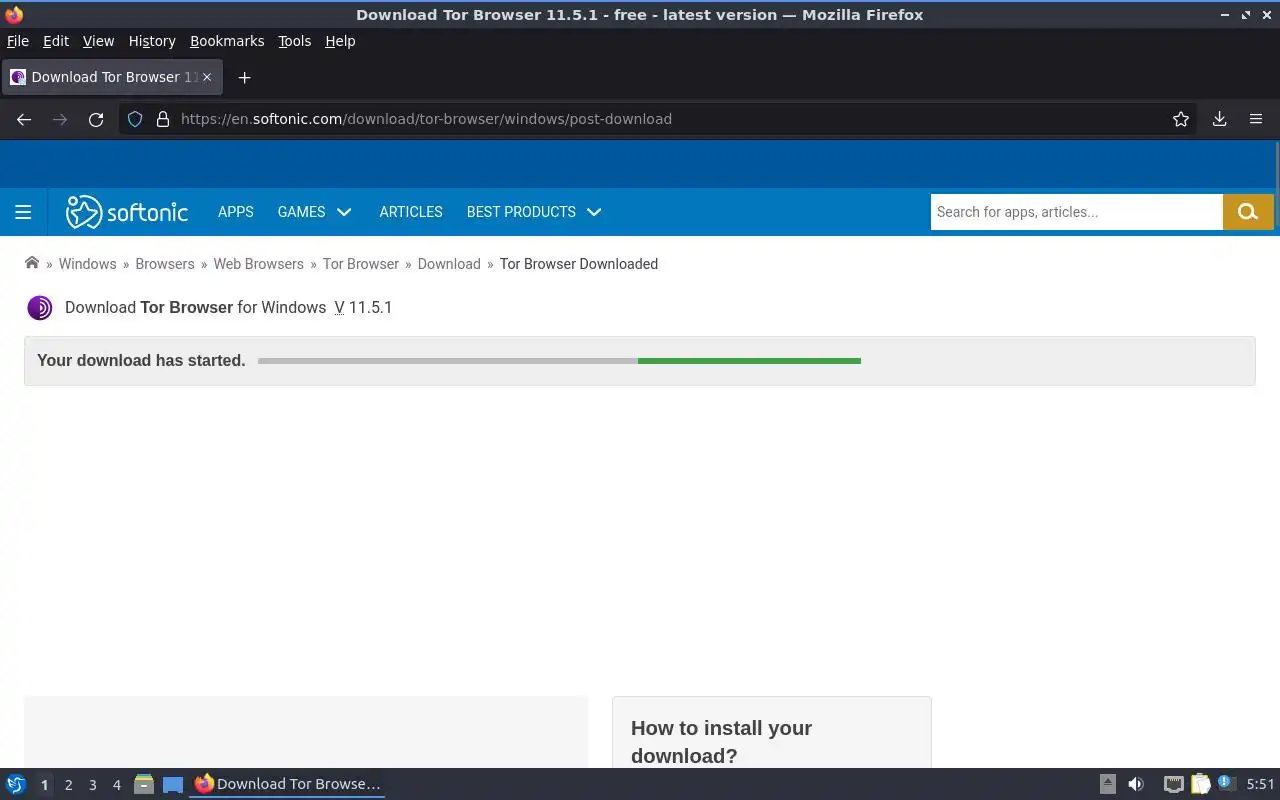
Task: Open the system start menu in taskbar
Action: coord(15,784)
